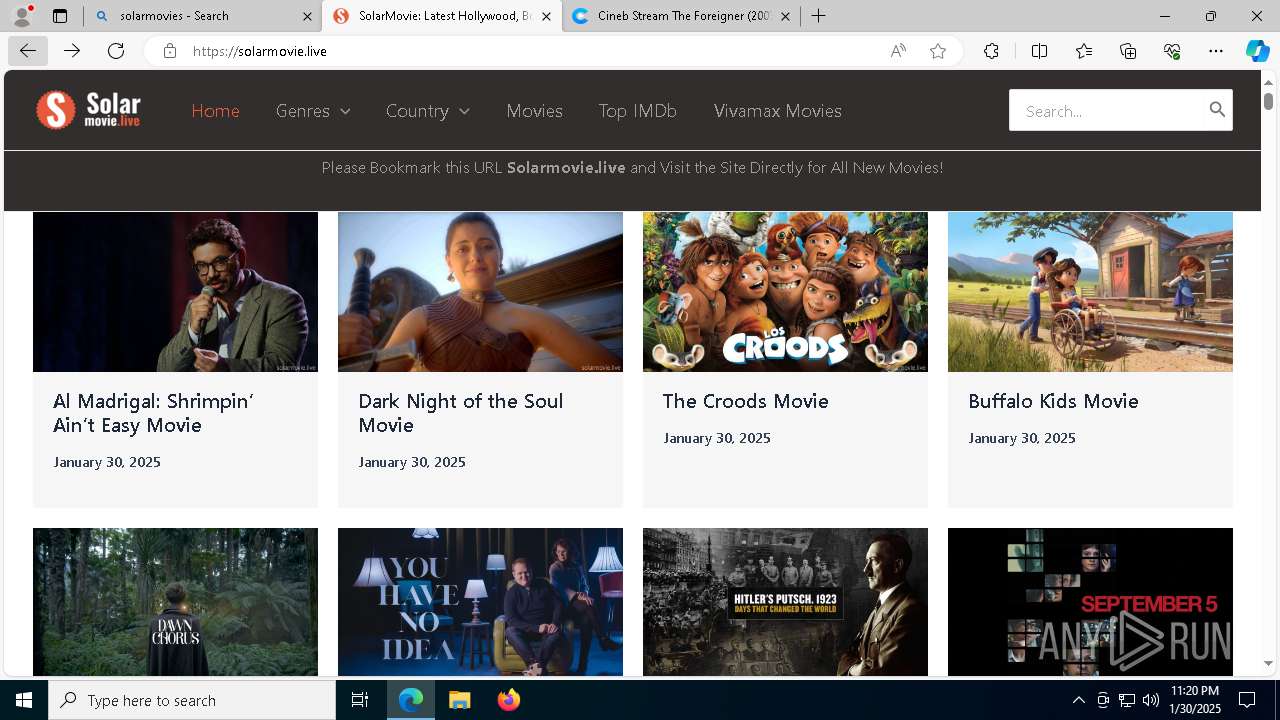Click the browser profile avatar icon
Viewport: 1280px width, 720px height.
pyautogui.click(x=22, y=15)
